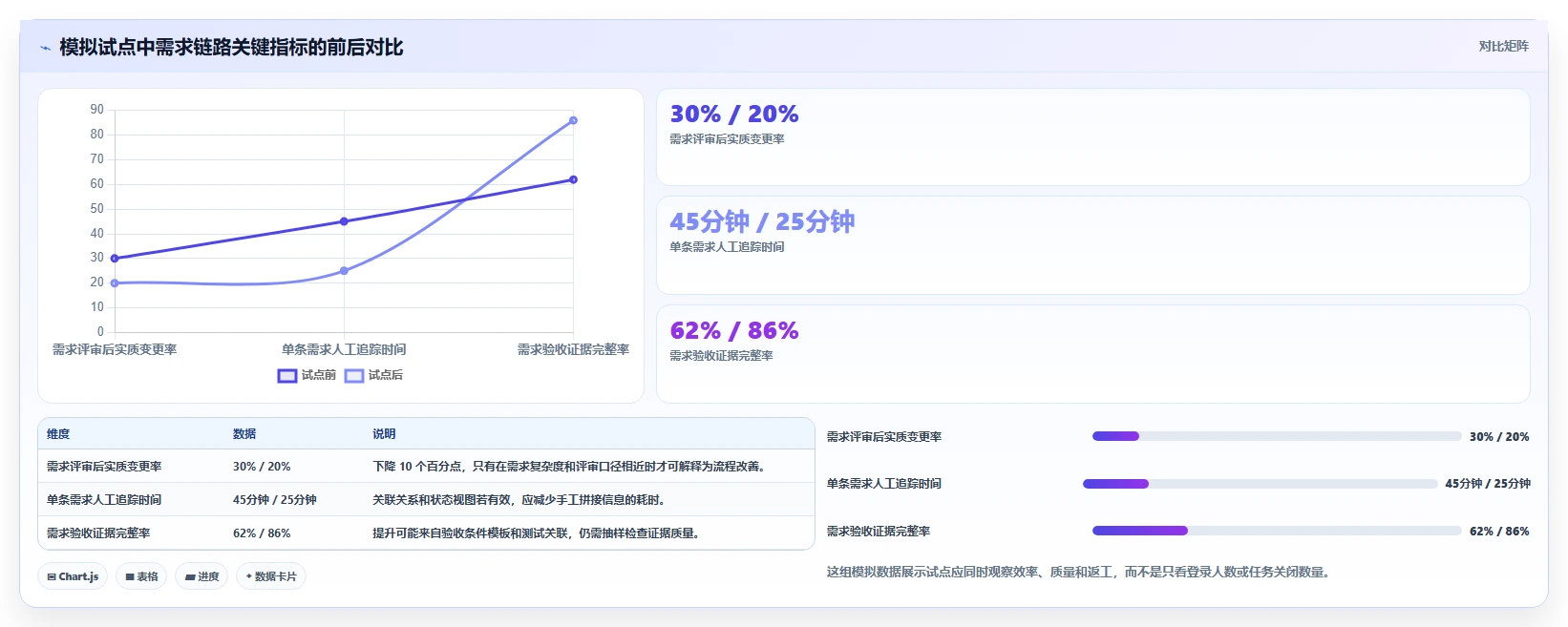1568x627 pixels.
Task: Click the footnote 这组模拟数据展示试点应同时观察
Action: pyautogui.click(x=1079, y=573)
